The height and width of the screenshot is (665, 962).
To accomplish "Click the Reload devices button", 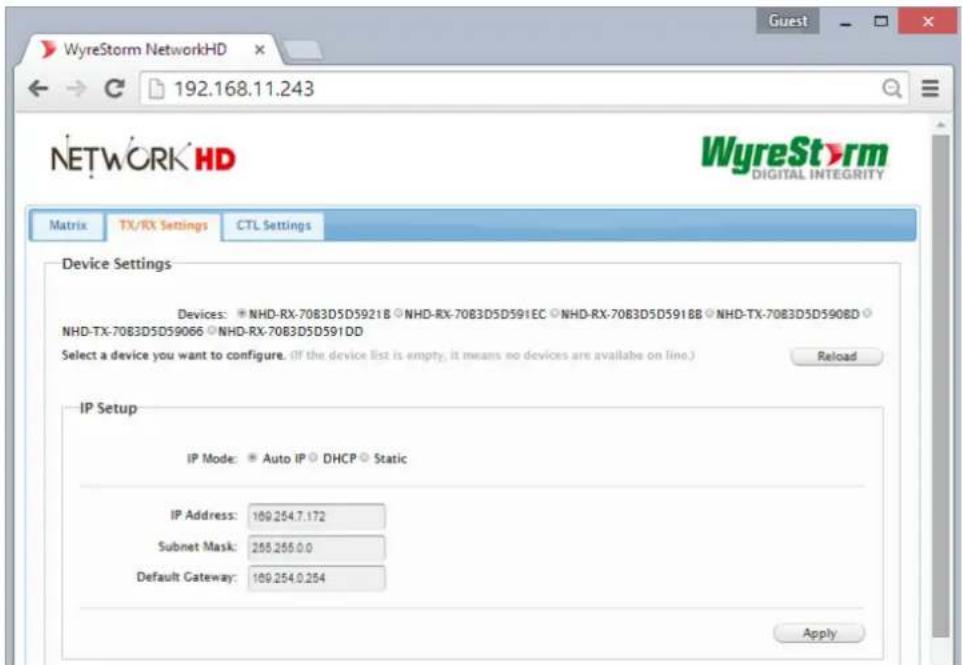I will click(x=837, y=356).
